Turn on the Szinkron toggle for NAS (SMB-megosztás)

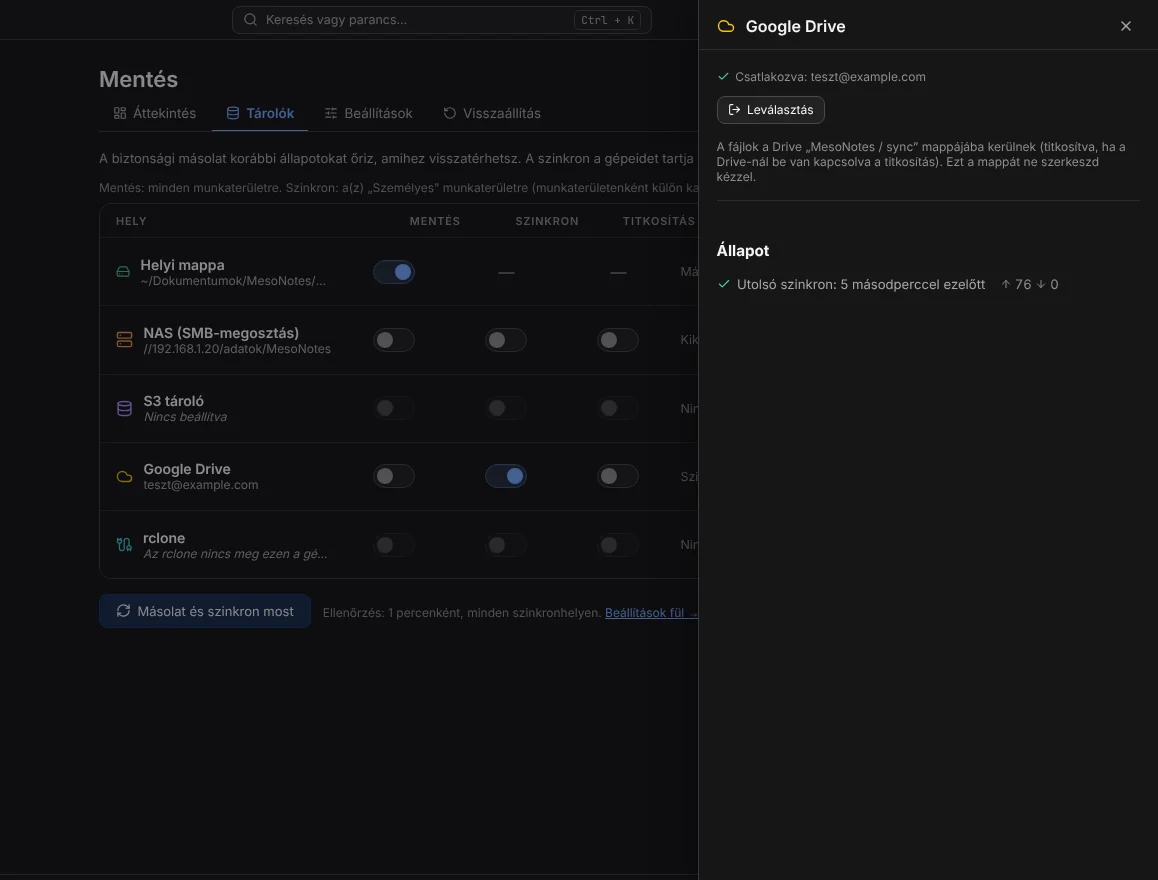coord(506,340)
